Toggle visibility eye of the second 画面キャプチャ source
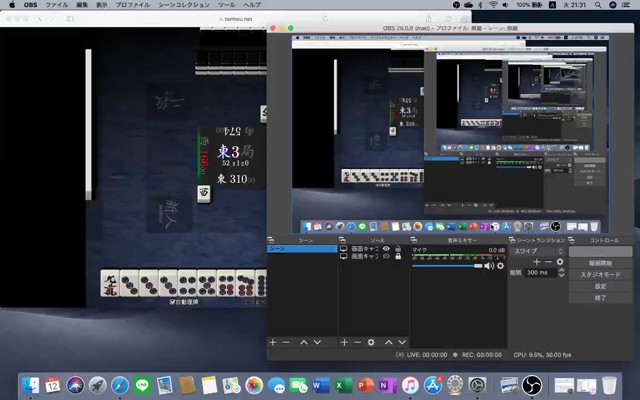Screen dimensions: 640x400 [386, 256]
